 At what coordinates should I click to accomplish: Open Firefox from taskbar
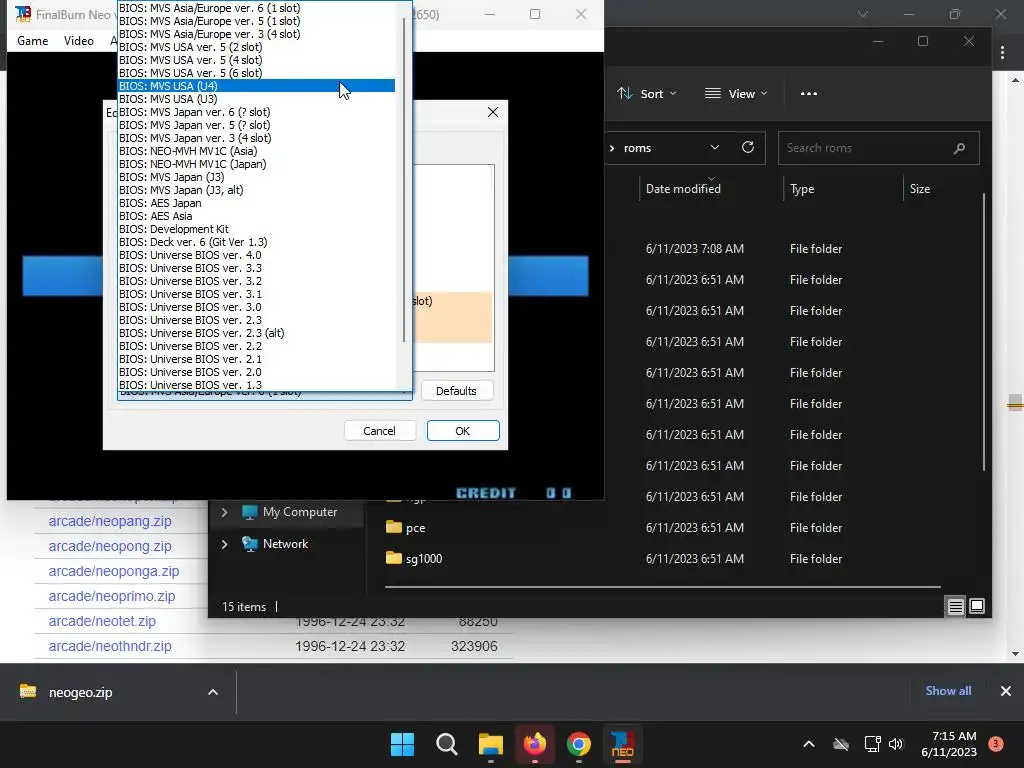(x=535, y=744)
